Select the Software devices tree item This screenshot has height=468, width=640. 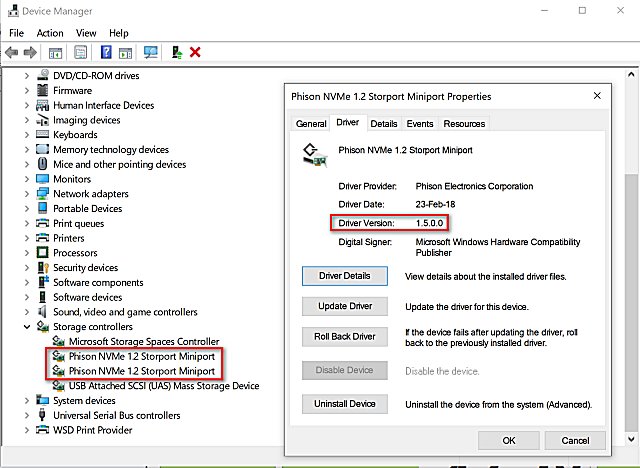point(88,297)
